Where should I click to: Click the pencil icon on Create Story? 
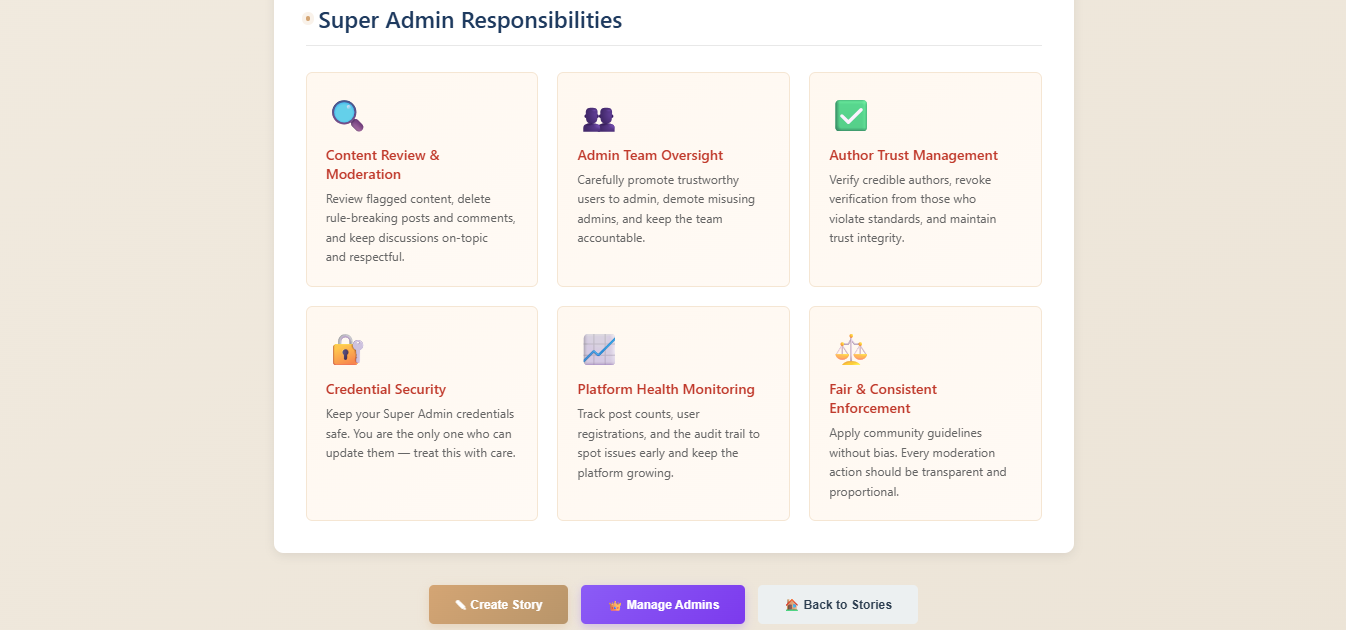point(460,605)
